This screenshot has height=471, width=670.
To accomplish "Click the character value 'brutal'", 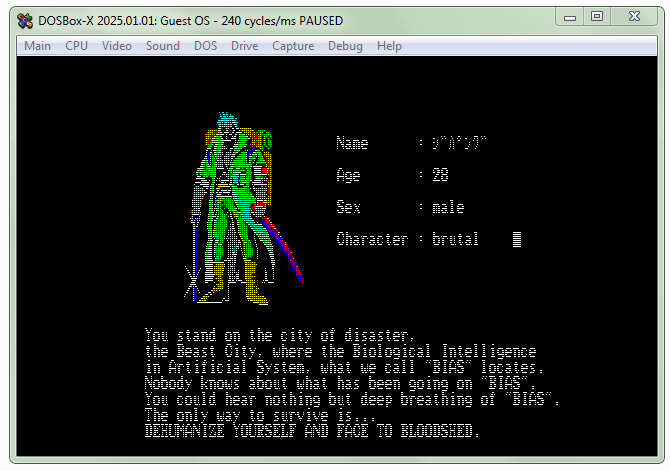I will pos(455,239).
